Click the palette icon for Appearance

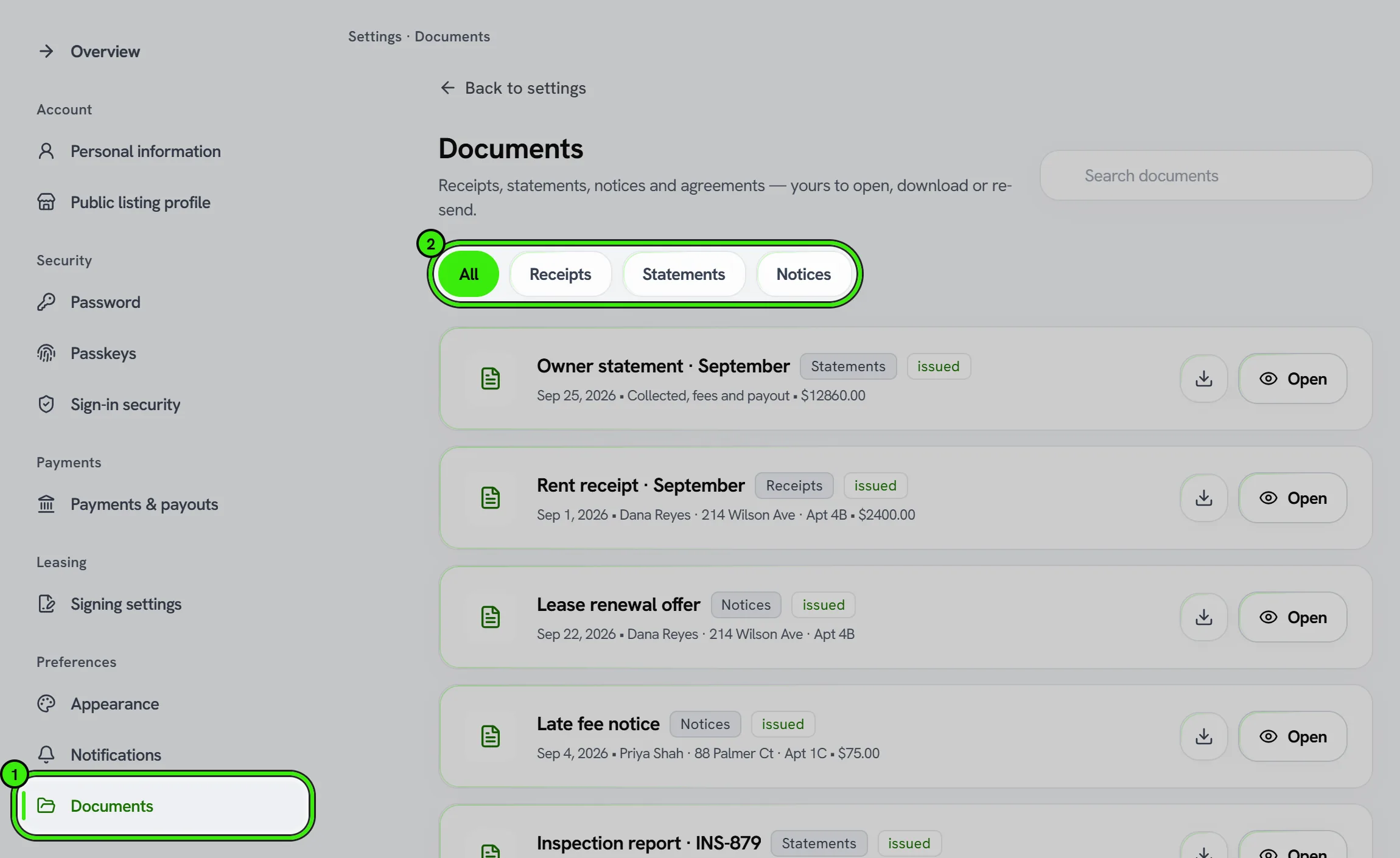(46, 703)
